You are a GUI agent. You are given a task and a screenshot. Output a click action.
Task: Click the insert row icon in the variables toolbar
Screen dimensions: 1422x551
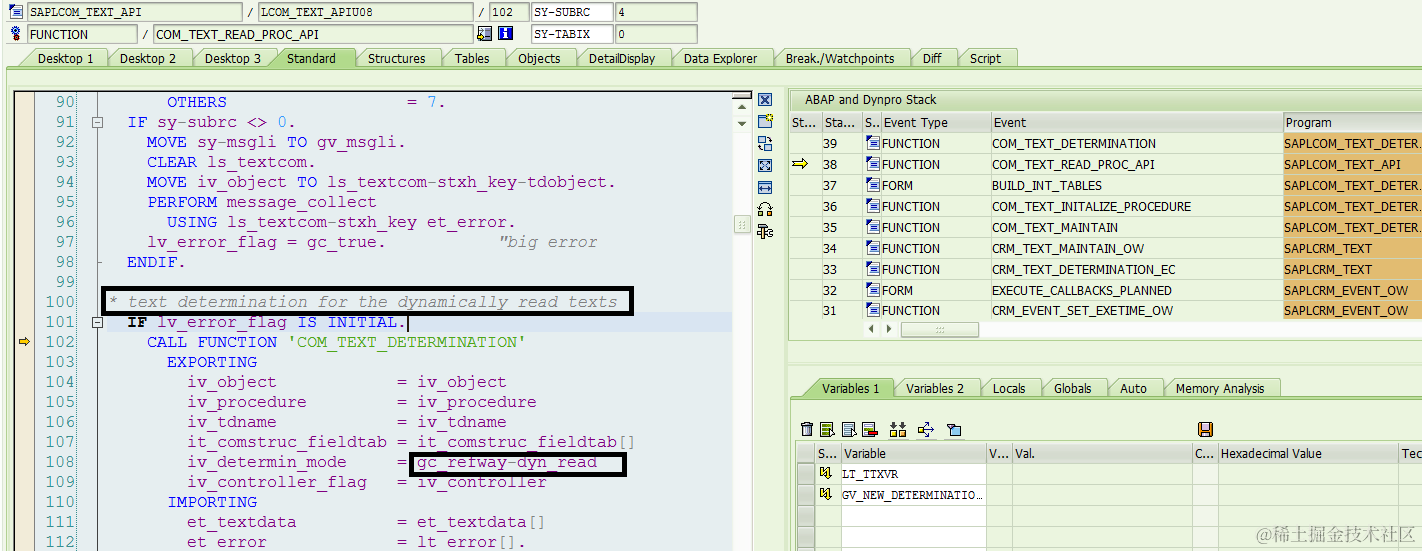(x=827, y=430)
